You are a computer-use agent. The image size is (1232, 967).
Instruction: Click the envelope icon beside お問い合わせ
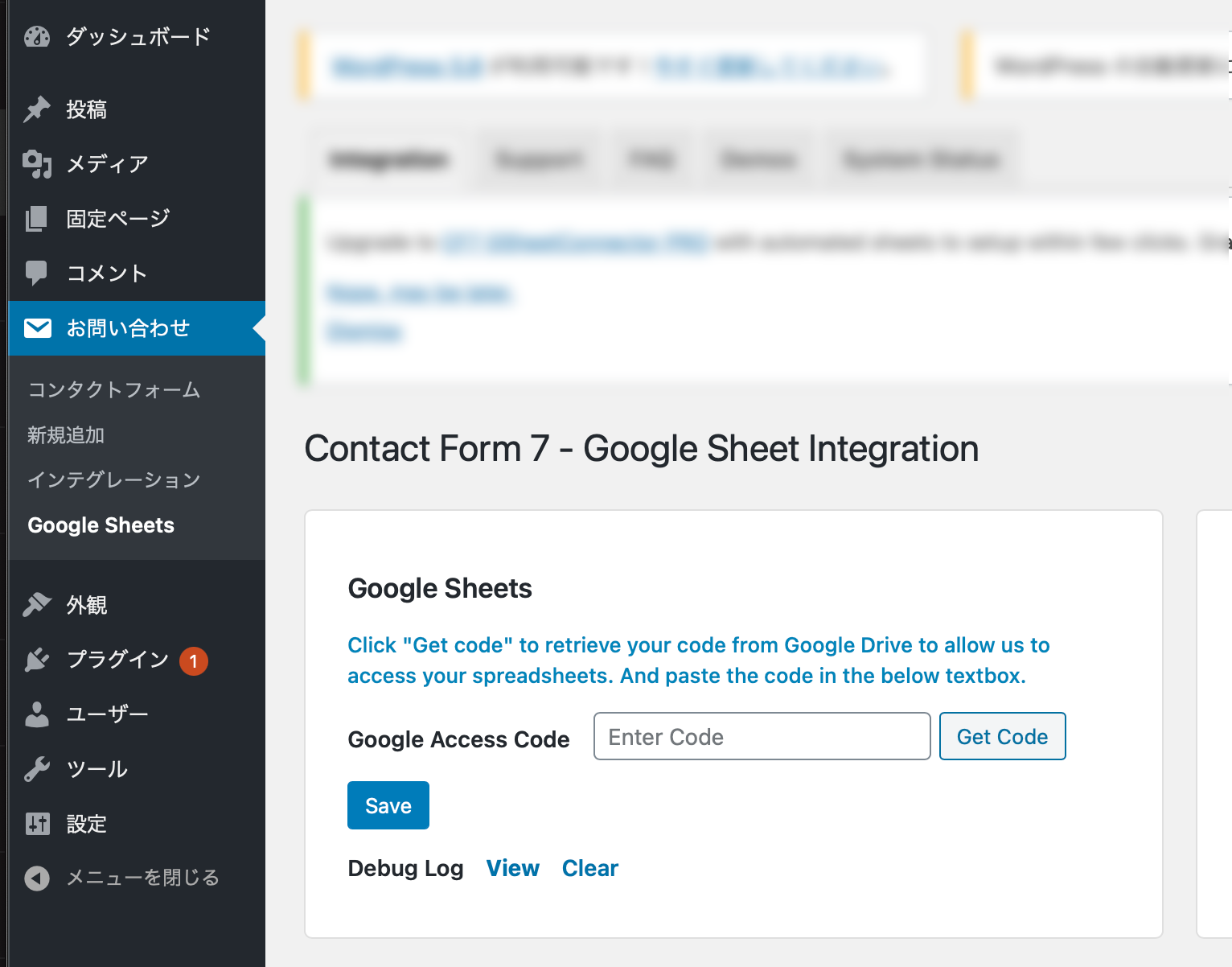pos(38,328)
